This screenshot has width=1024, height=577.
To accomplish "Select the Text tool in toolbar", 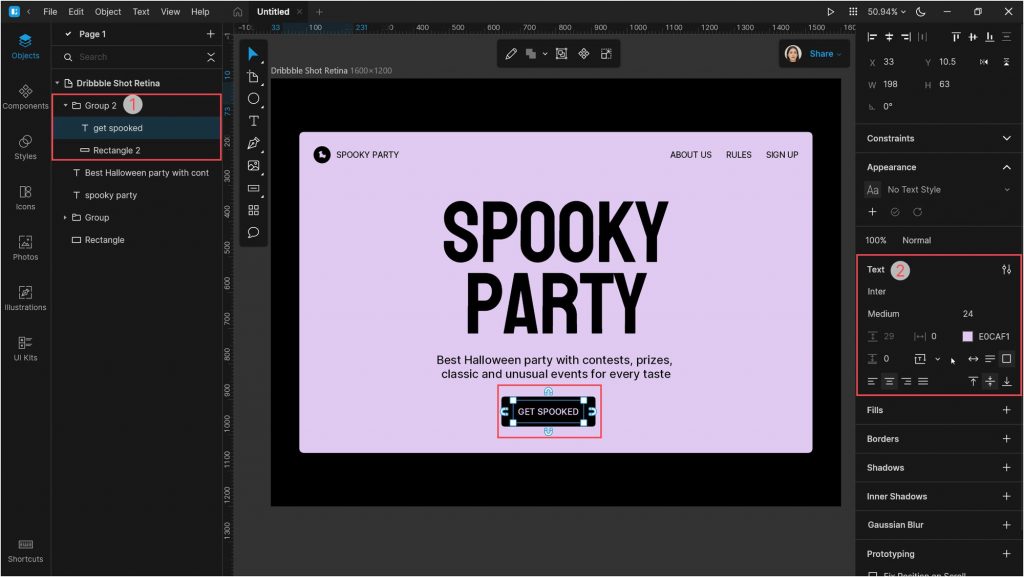I will [x=253, y=121].
